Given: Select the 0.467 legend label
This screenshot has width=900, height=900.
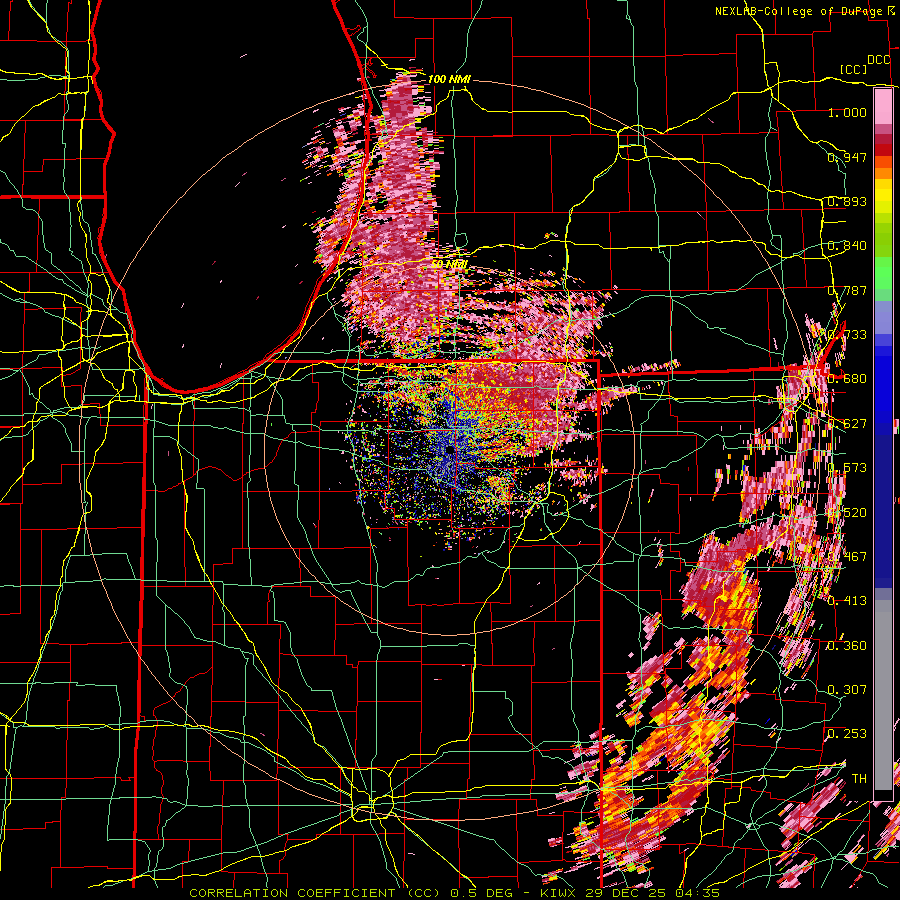Looking at the screenshot, I should 847,556.
